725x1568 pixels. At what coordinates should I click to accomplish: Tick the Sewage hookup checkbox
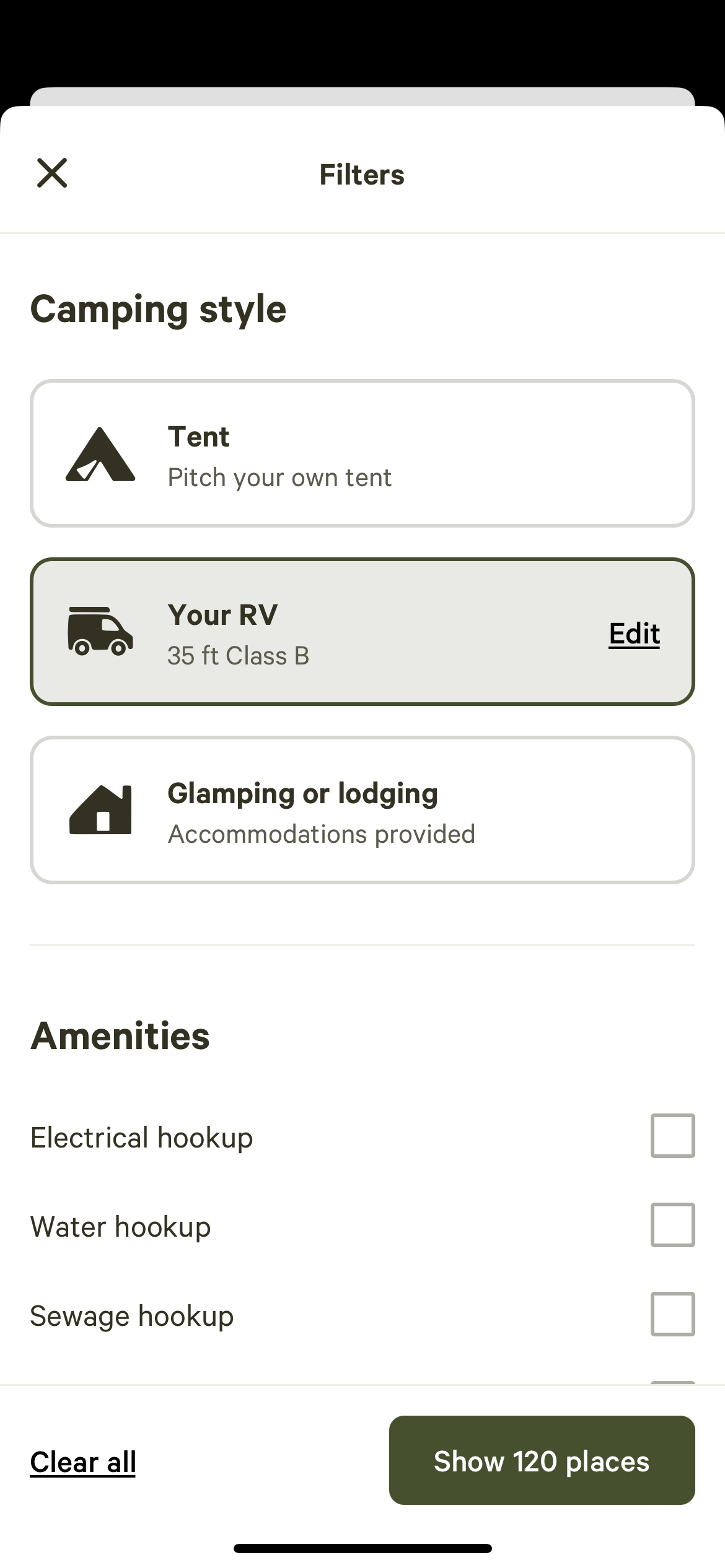point(672,1314)
